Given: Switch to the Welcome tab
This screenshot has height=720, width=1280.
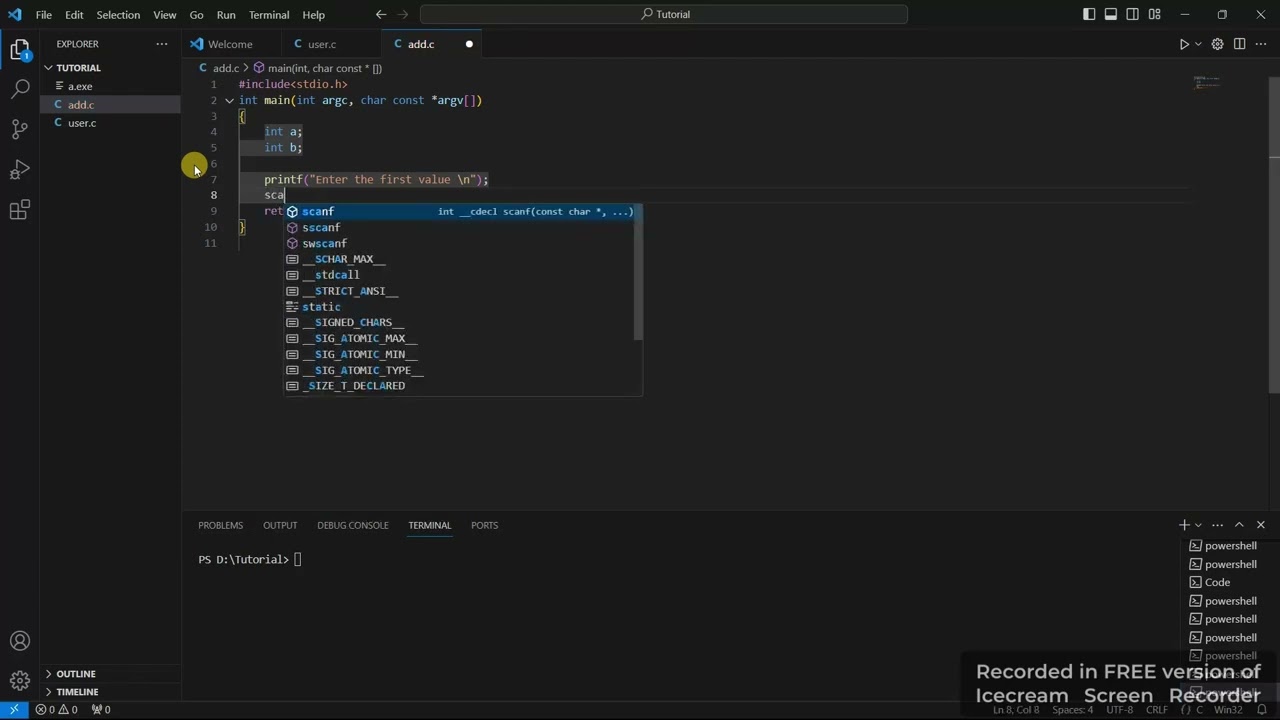Looking at the screenshot, I should [230, 44].
